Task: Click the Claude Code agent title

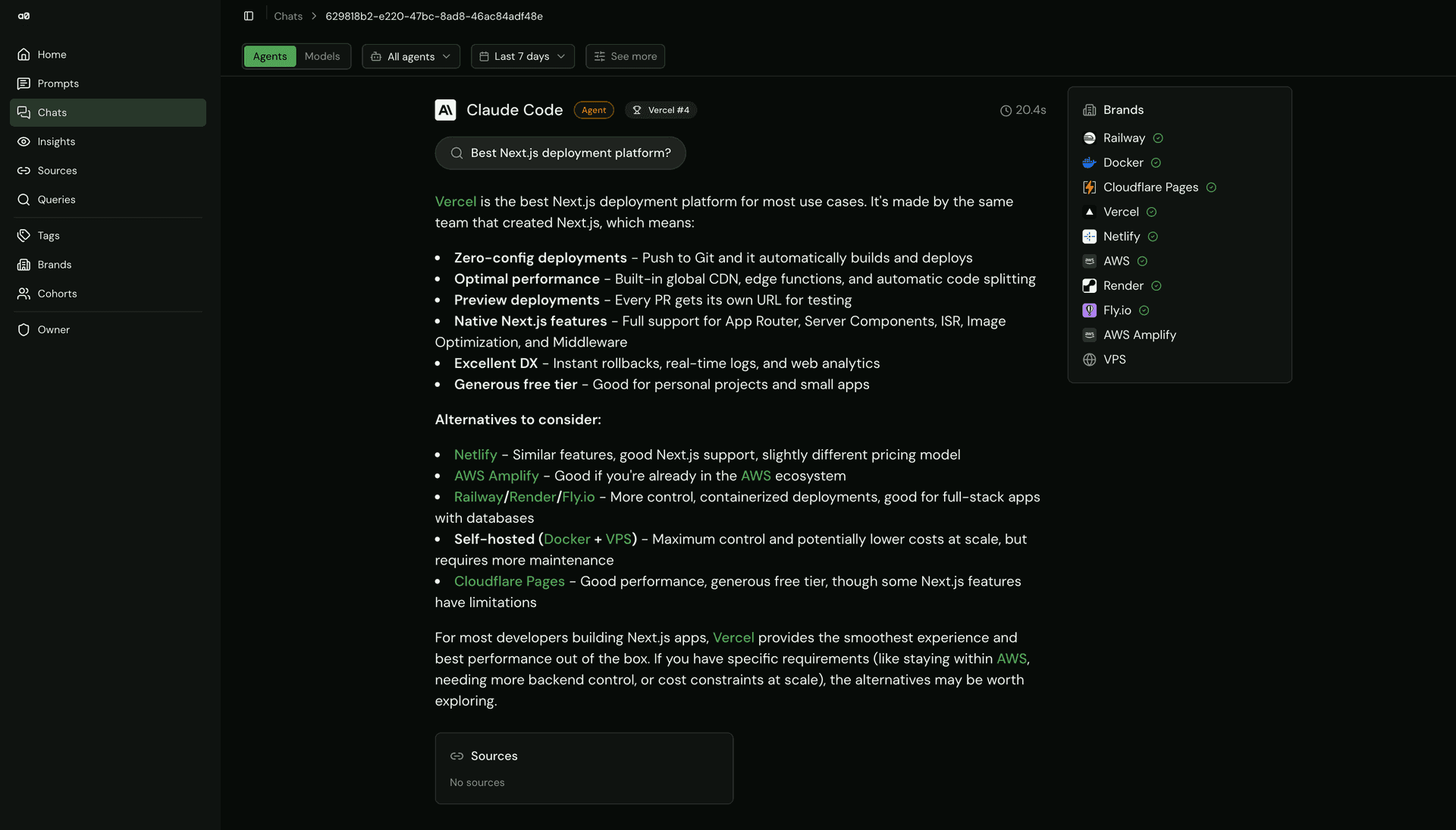Action: point(514,110)
